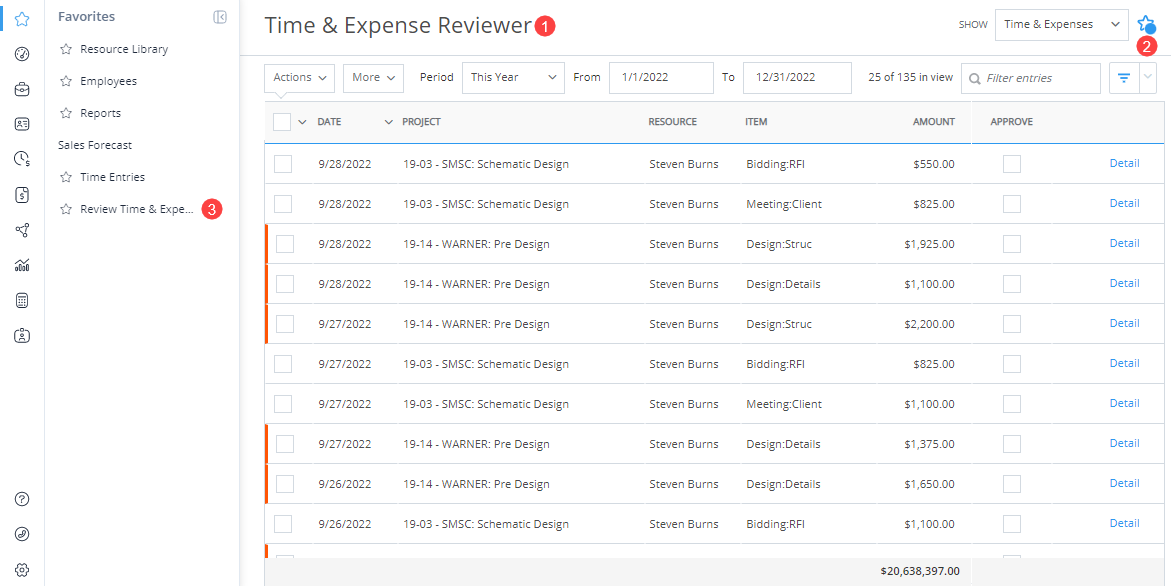Open Review Time & Expe... in Favorites
The width and height of the screenshot is (1171, 586).
[137, 210]
